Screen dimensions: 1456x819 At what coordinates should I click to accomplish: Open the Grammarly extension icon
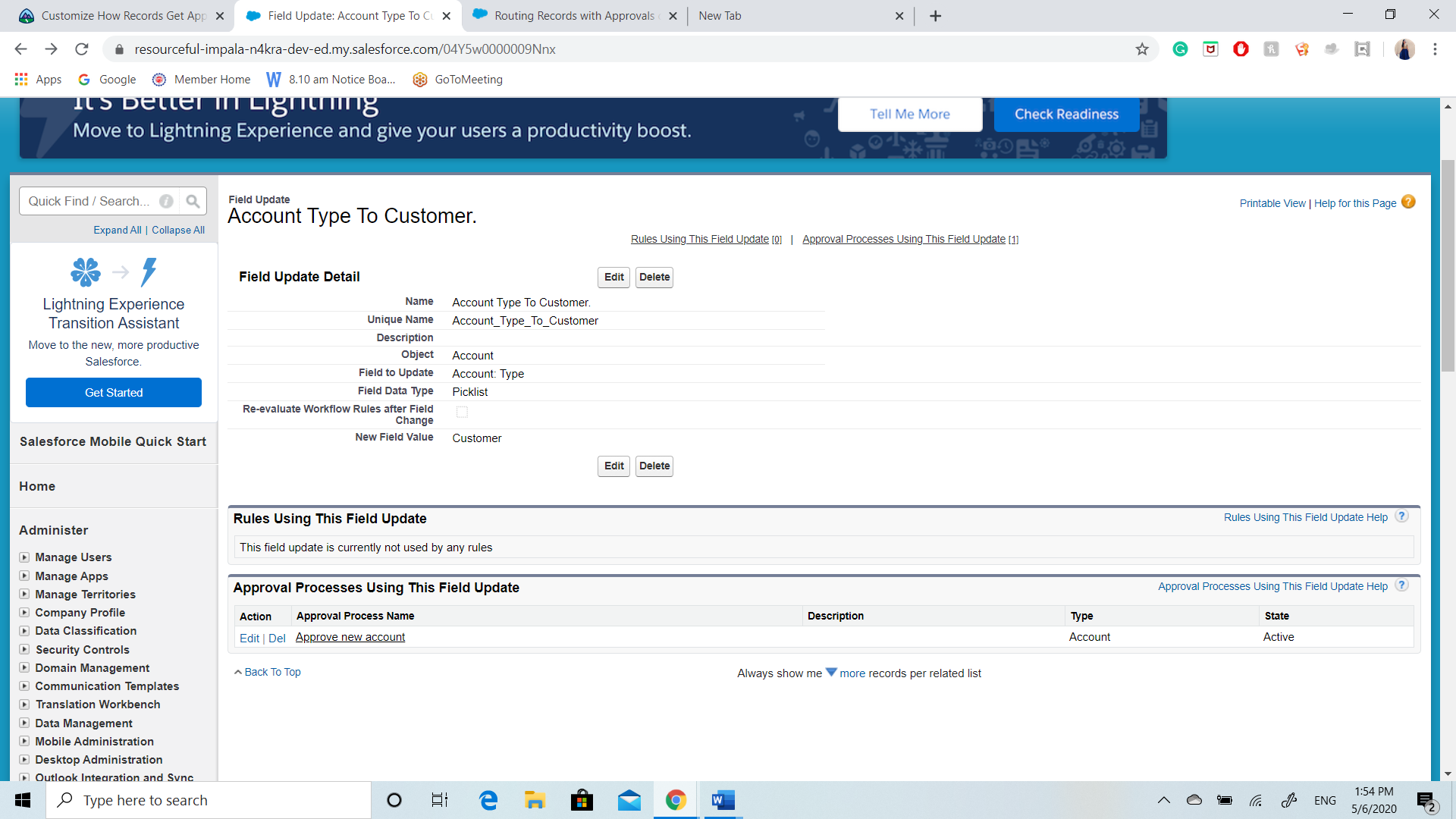pyautogui.click(x=1180, y=49)
